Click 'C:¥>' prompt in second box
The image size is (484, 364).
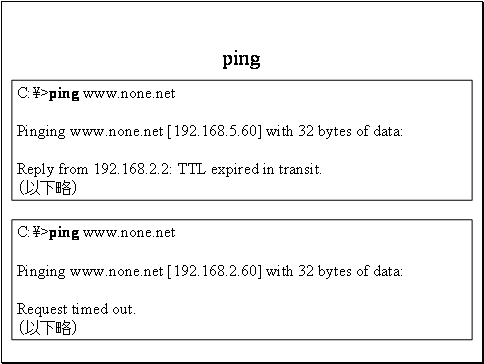[33, 233]
